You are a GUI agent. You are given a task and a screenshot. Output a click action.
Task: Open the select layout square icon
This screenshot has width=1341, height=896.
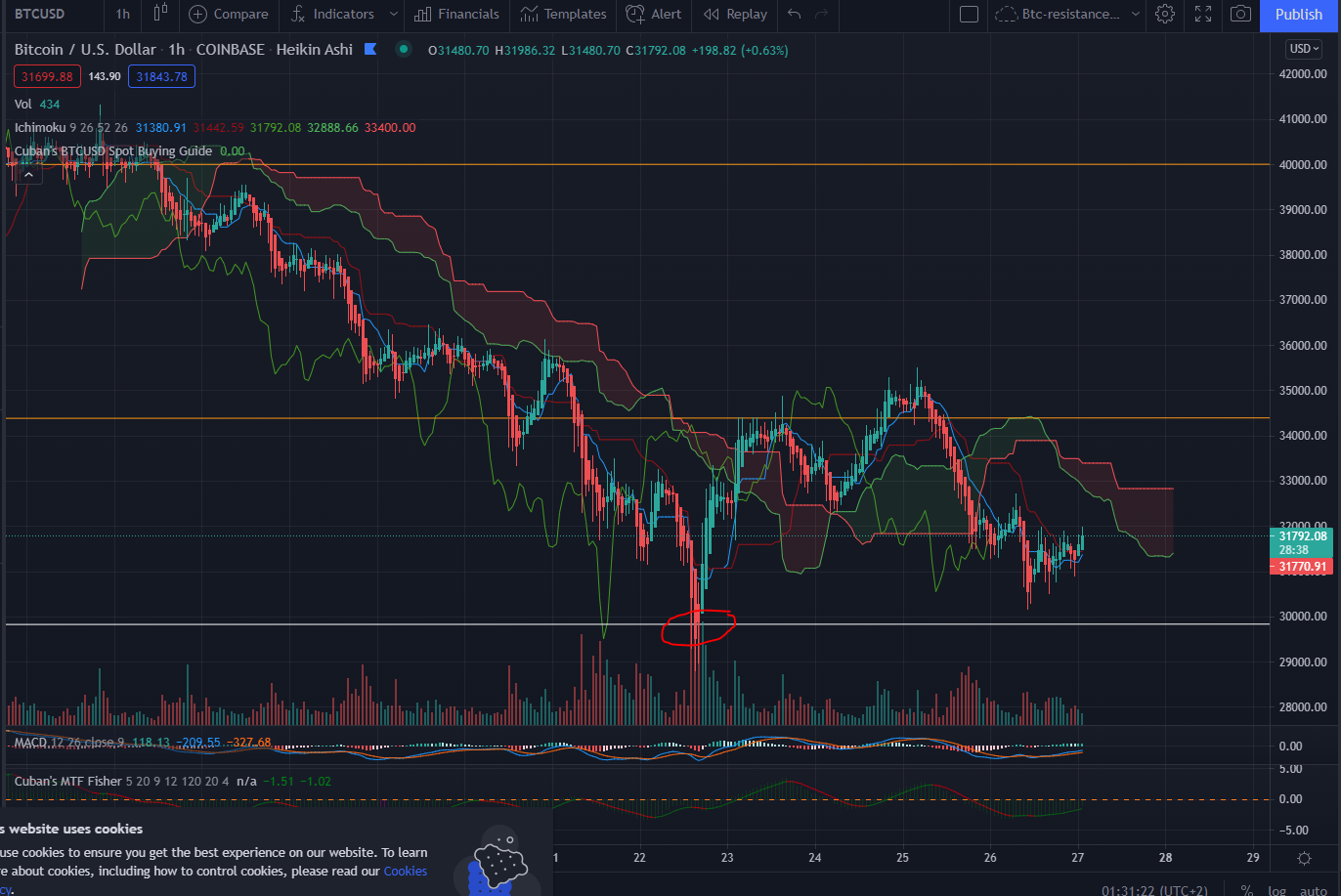point(969,14)
